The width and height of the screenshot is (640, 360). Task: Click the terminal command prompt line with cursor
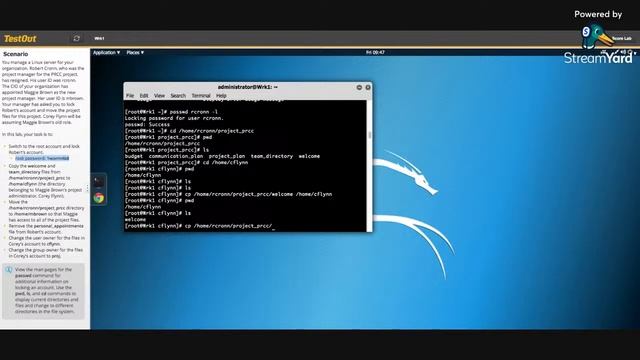click(x=200, y=226)
